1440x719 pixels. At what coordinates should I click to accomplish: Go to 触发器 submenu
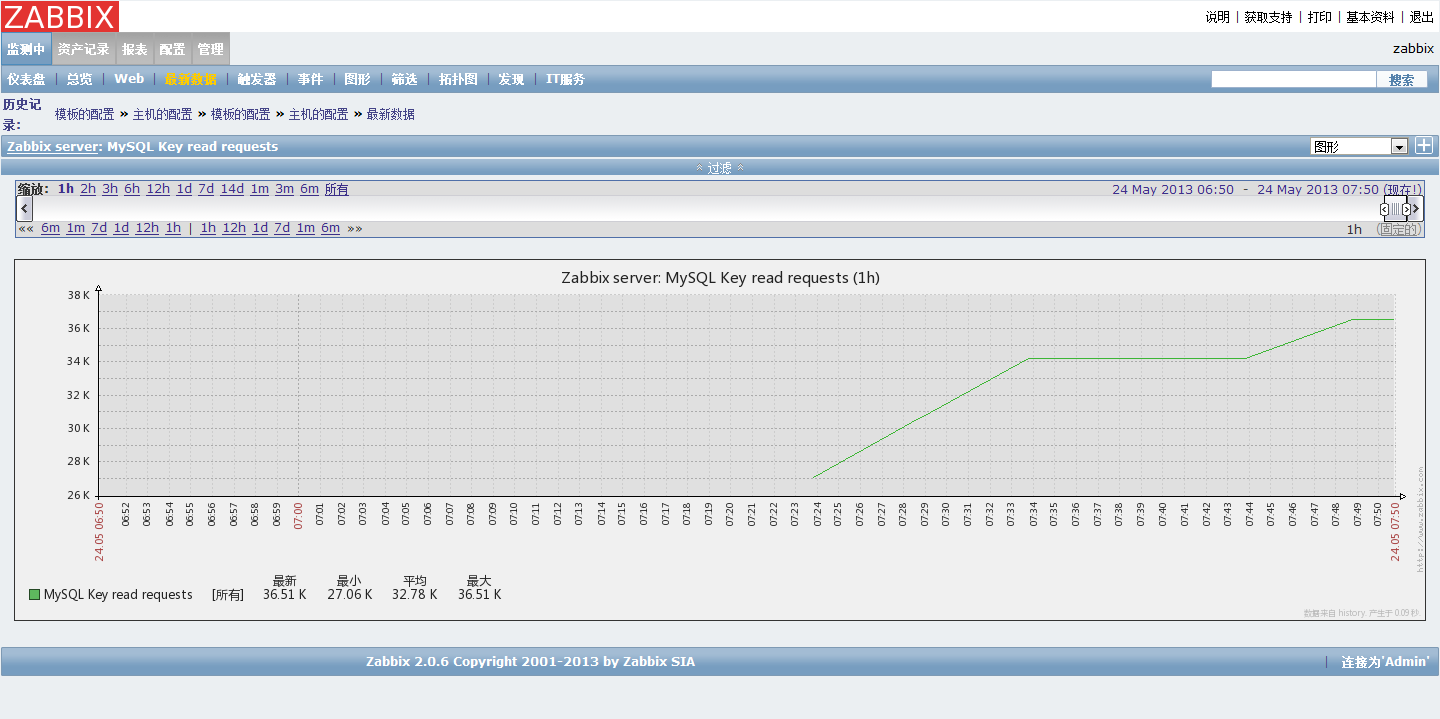257,79
